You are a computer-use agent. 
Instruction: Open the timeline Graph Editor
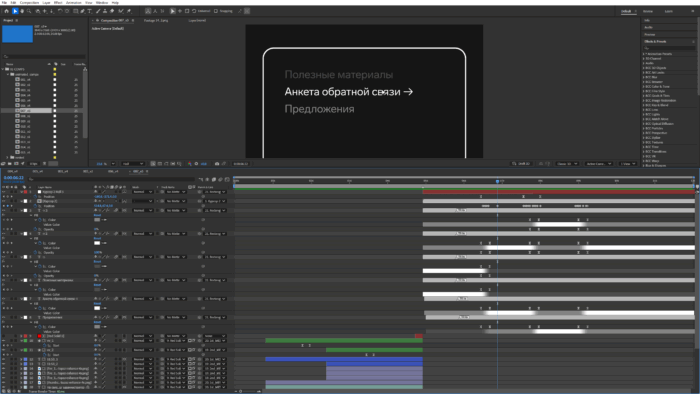[227, 179]
